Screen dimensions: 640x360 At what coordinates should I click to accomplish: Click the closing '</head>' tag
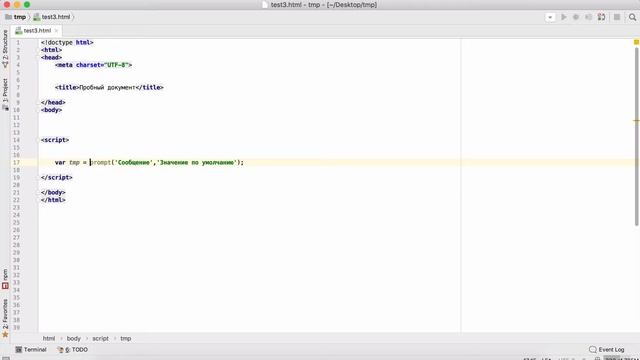click(x=53, y=102)
